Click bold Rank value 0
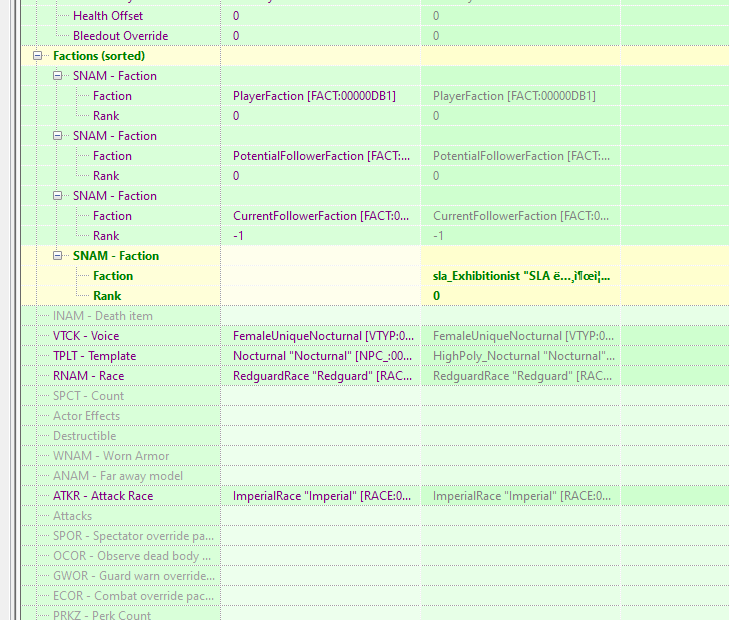 436,296
